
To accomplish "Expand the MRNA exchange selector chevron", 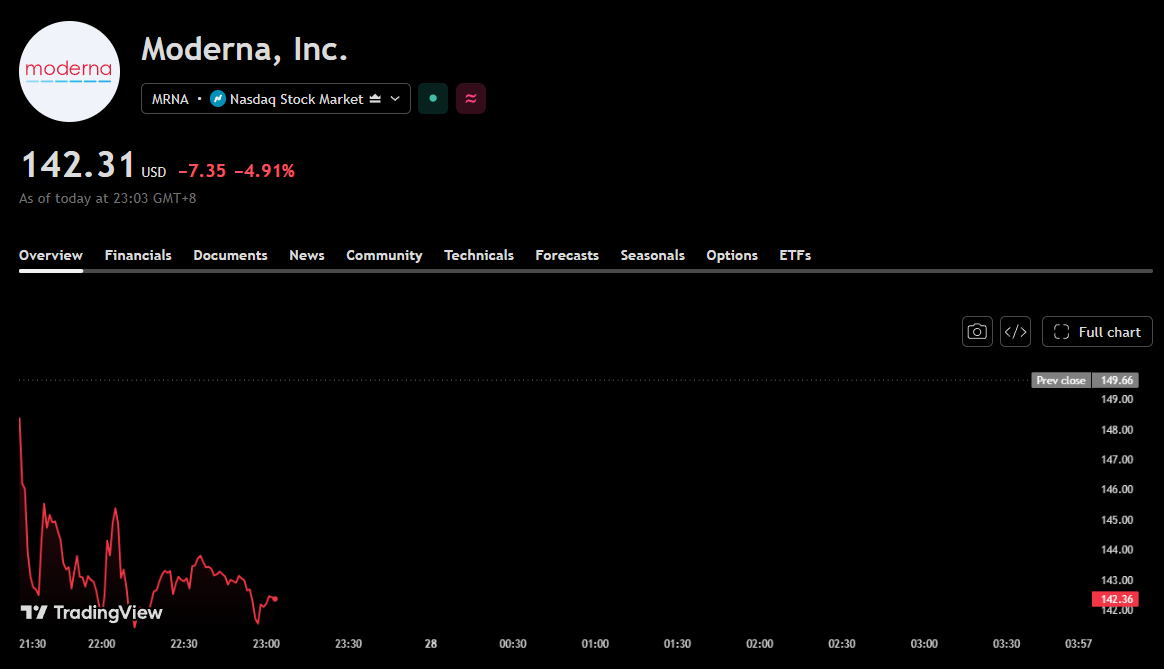I will coord(395,99).
